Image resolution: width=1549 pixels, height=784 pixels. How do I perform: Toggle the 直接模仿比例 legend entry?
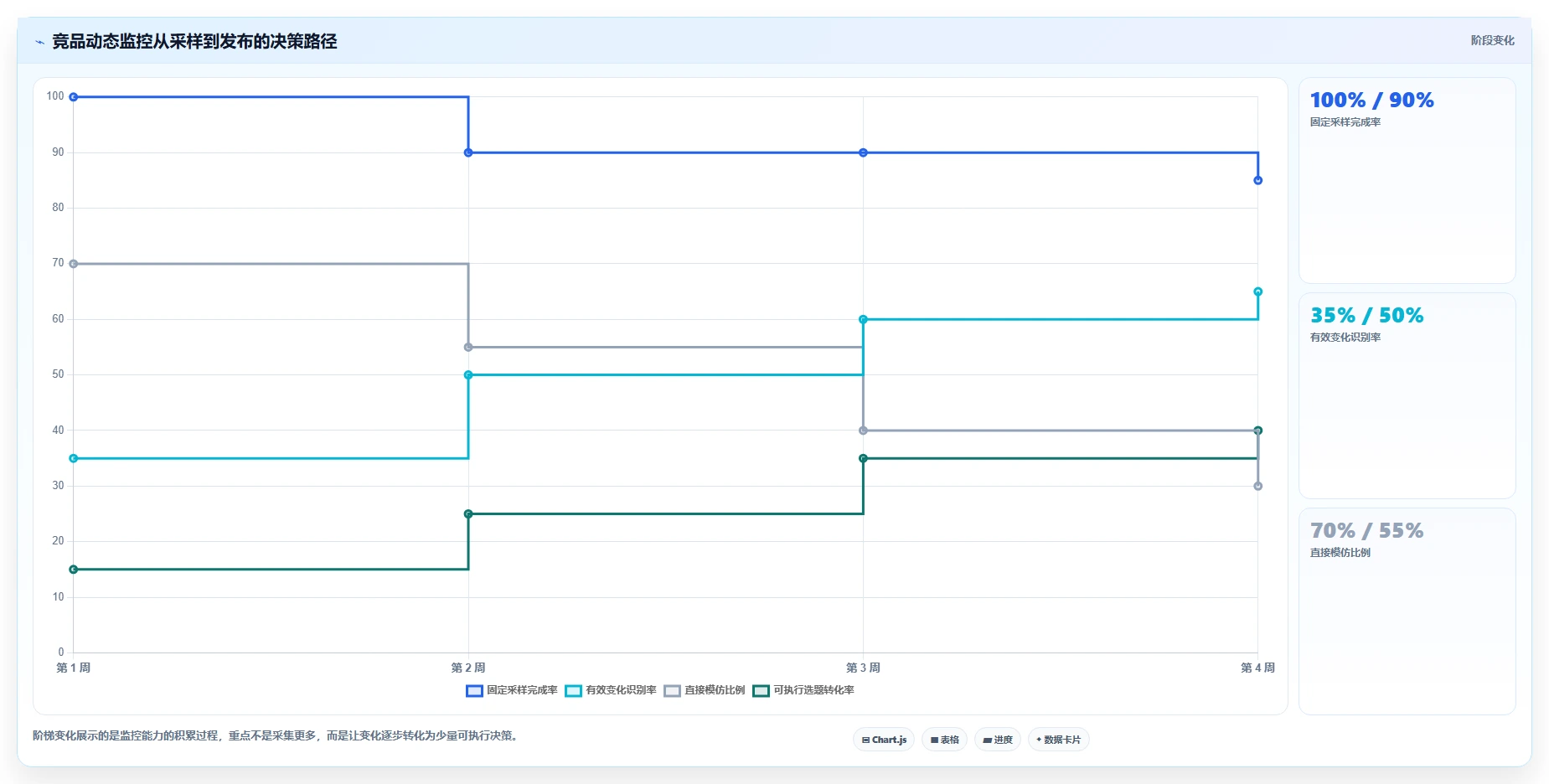(705, 690)
